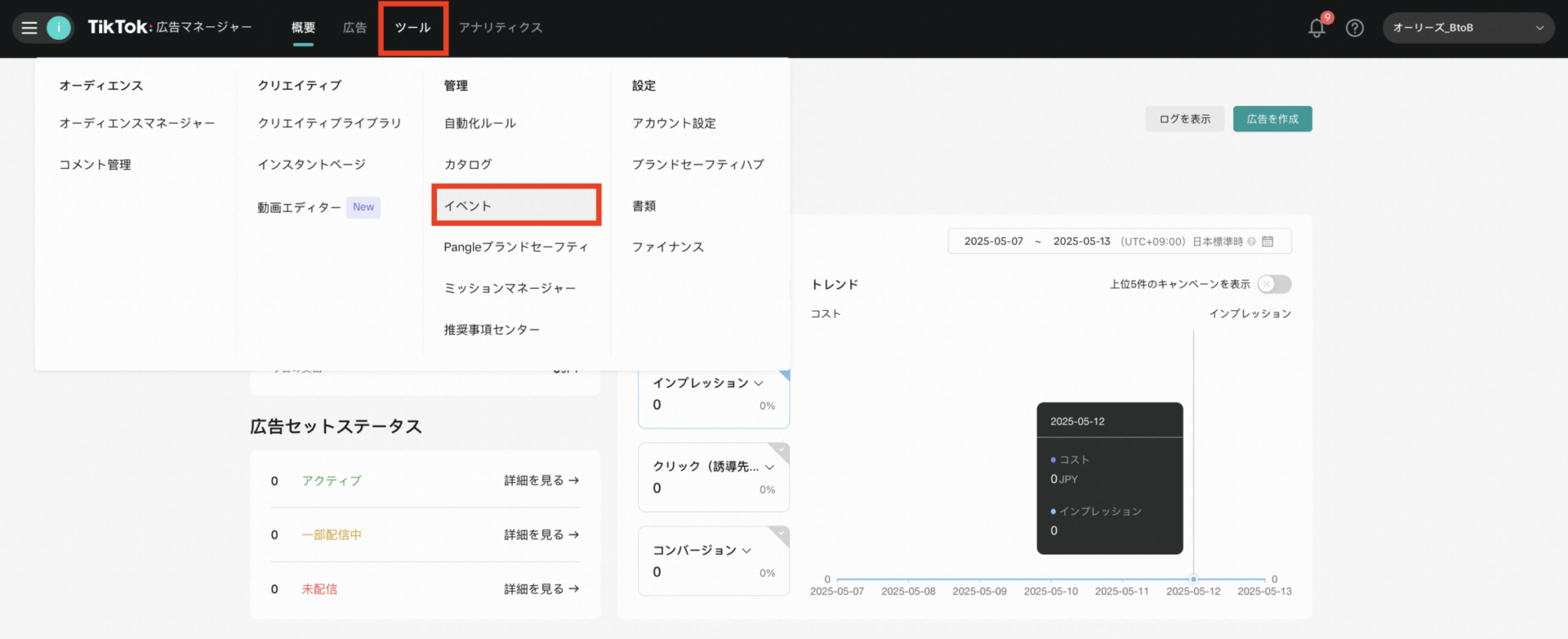Click the 設定 column heading
The height and width of the screenshot is (639, 1568).
(x=644, y=86)
